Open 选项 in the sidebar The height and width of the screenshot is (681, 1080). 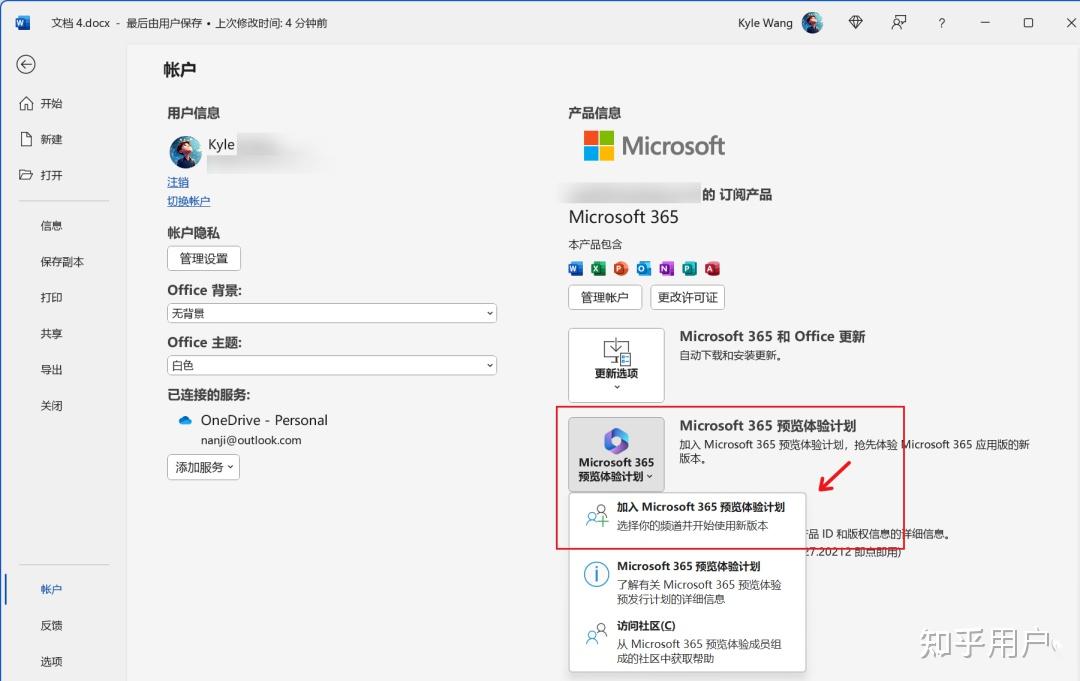pyautogui.click(x=51, y=662)
